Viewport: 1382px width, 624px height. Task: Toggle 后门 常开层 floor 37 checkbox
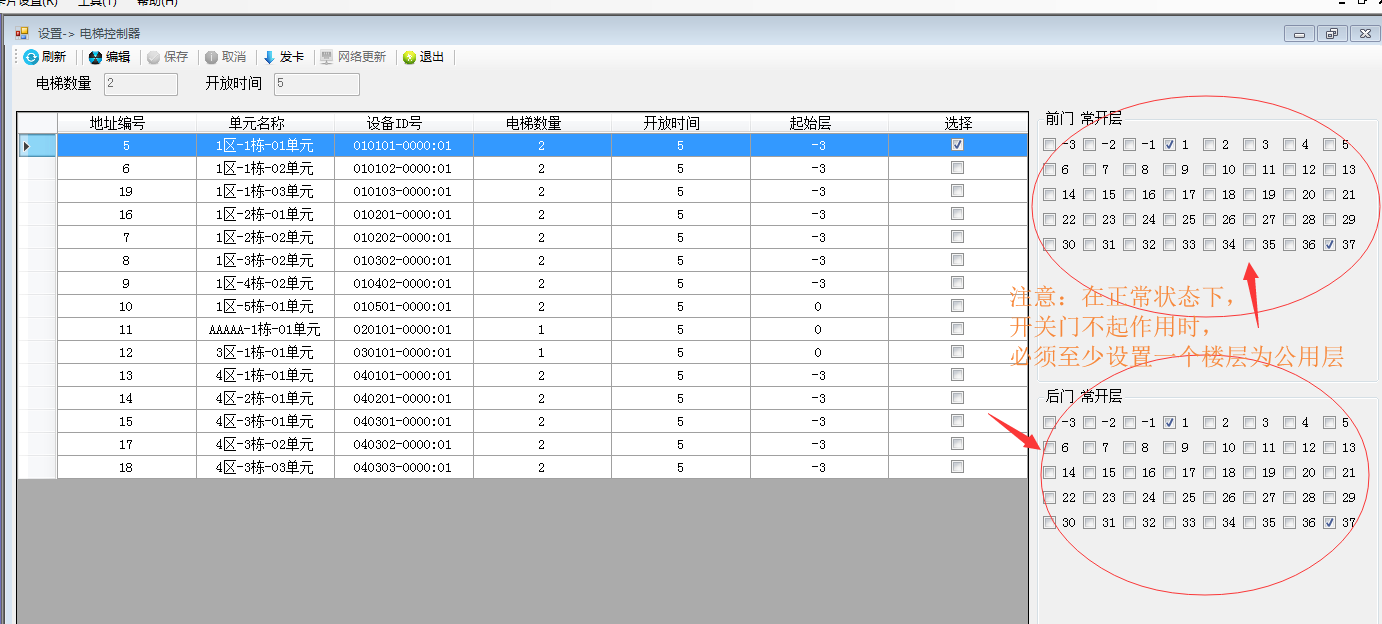point(1329,523)
